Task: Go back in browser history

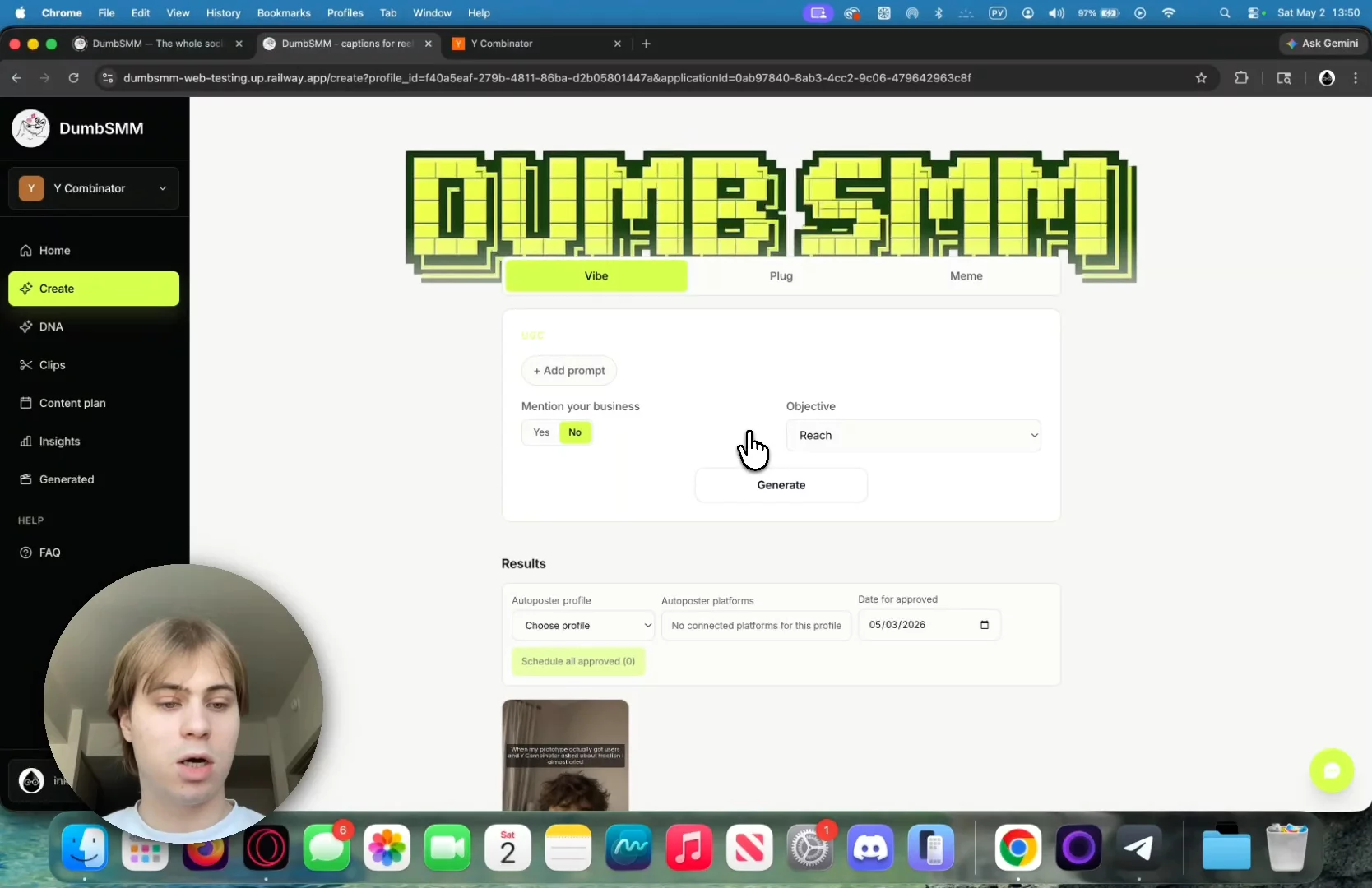Action: (x=16, y=77)
